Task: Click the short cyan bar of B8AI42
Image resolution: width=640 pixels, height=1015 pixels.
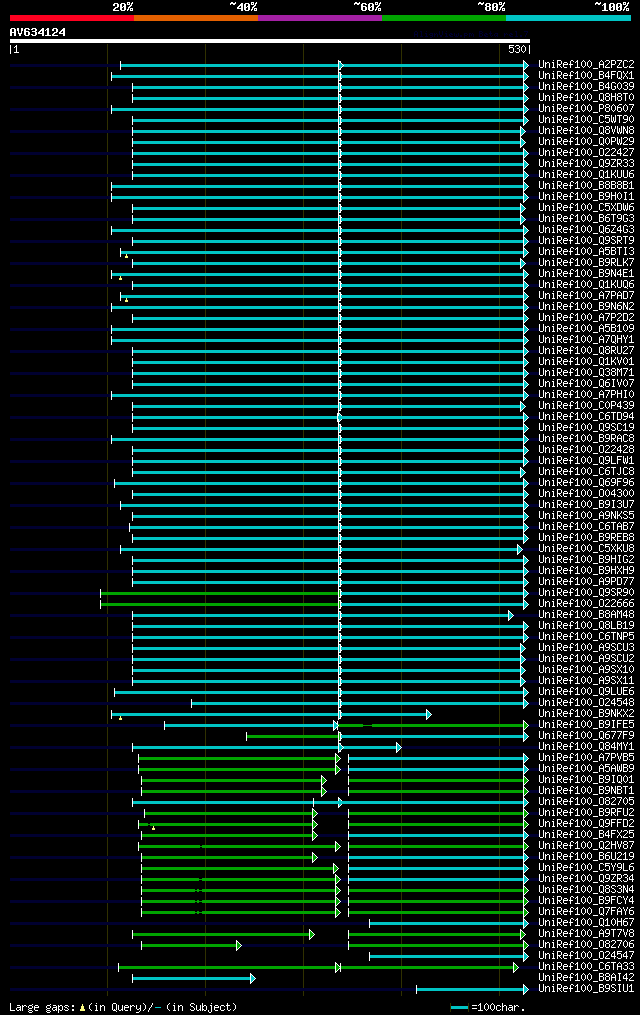Action: (x=193, y=979)
